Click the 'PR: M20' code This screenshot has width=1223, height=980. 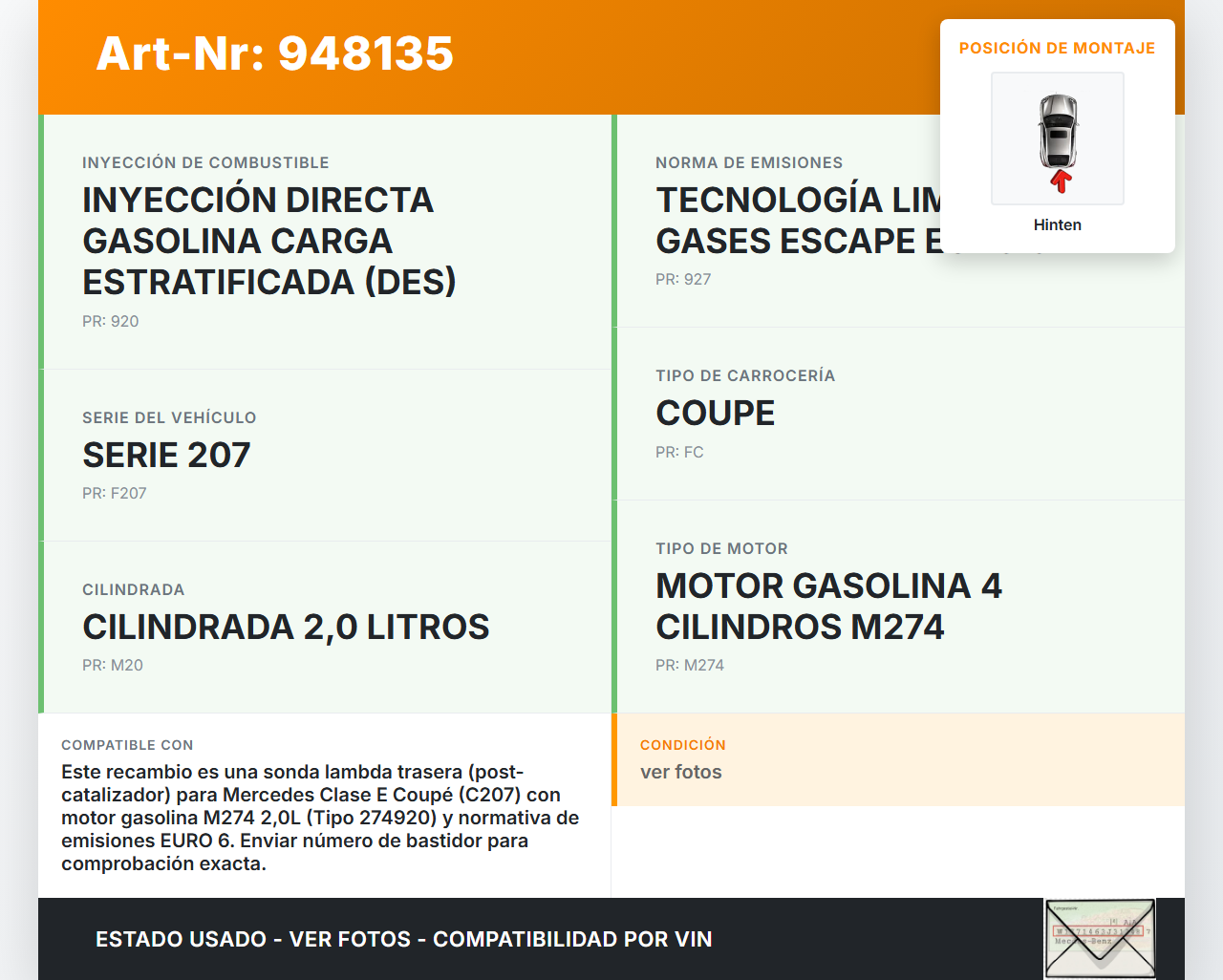pos(113,665)
